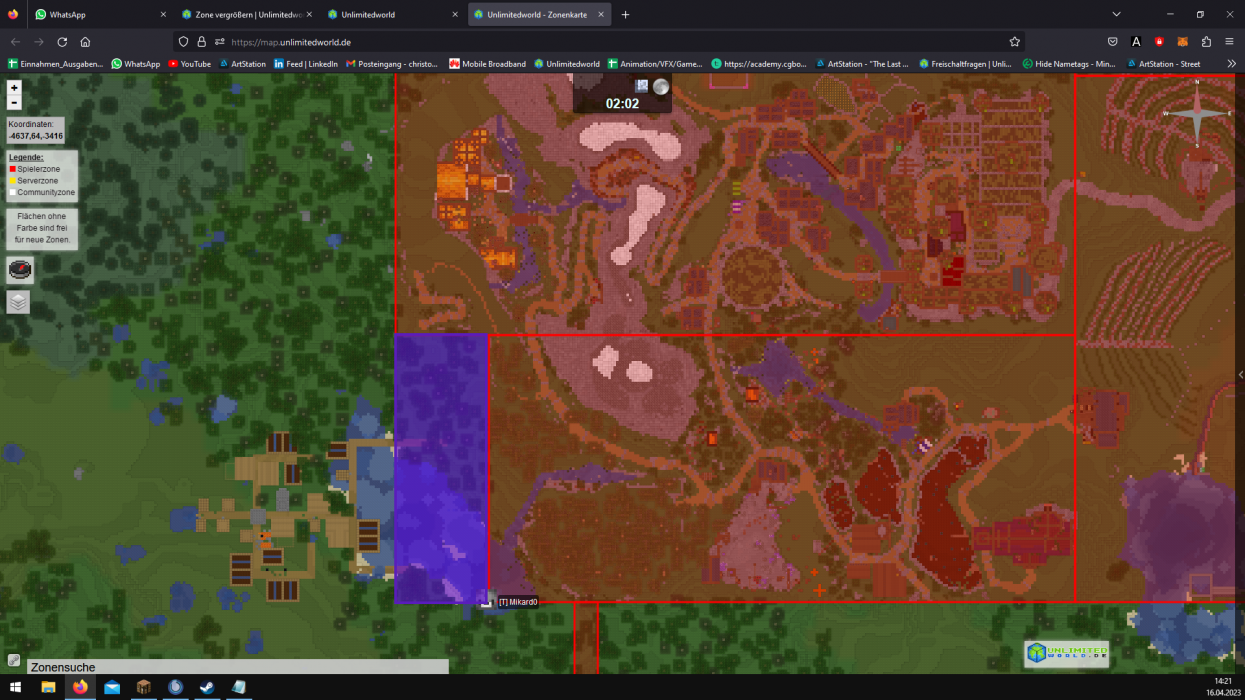
Task: Open the Unlimitedworld bookmark
Action: (x=567, y=64)
